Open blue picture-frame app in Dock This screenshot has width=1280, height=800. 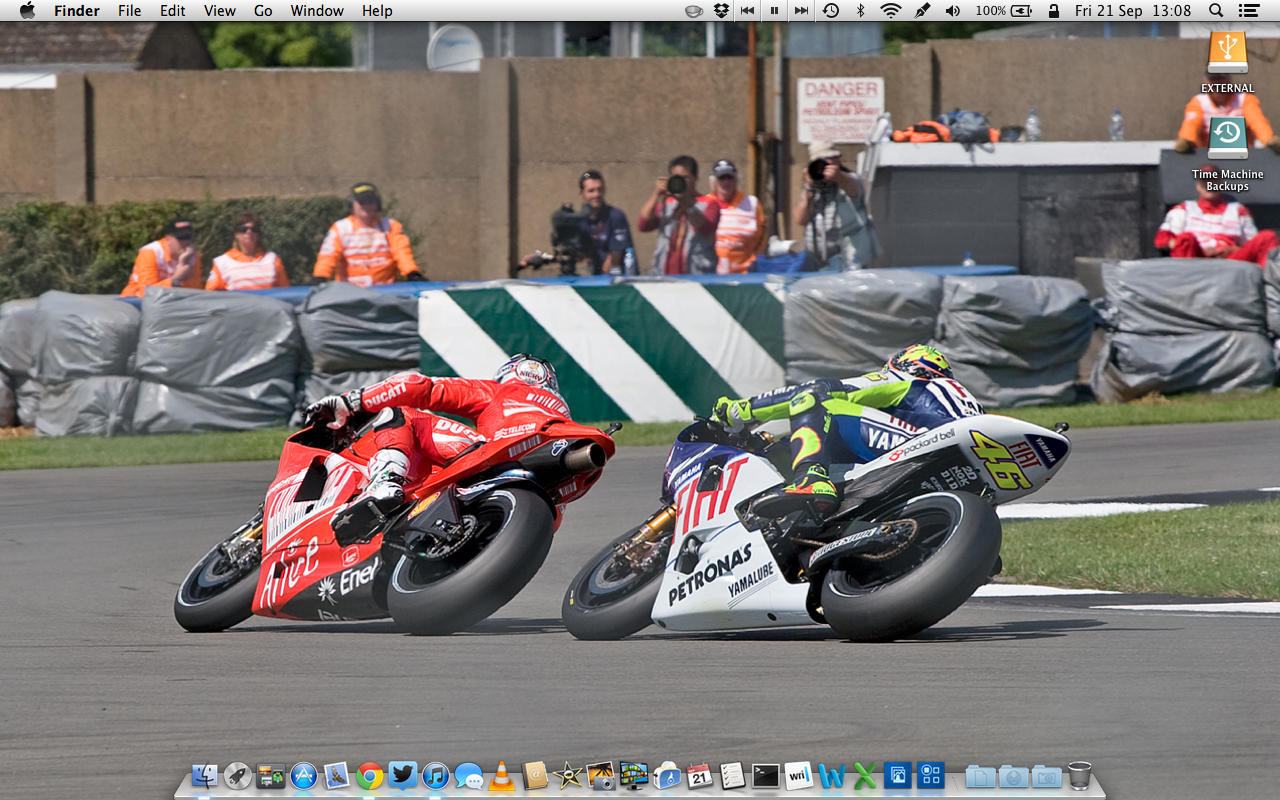(898, 775)
